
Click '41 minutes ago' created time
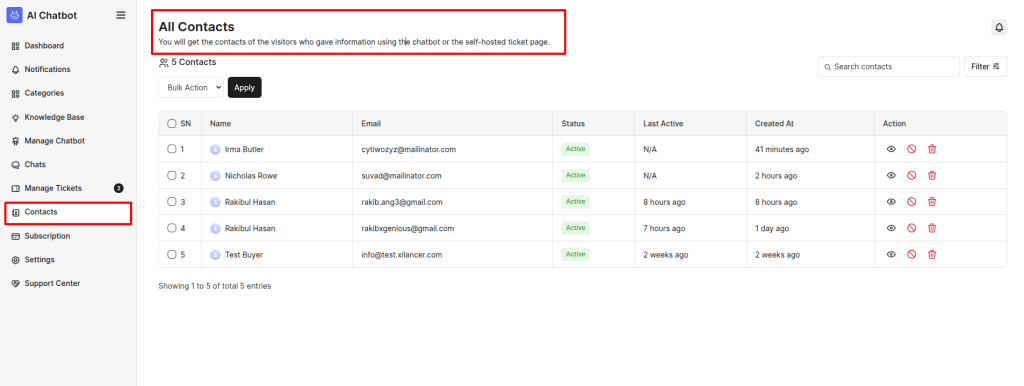(782, 150)
